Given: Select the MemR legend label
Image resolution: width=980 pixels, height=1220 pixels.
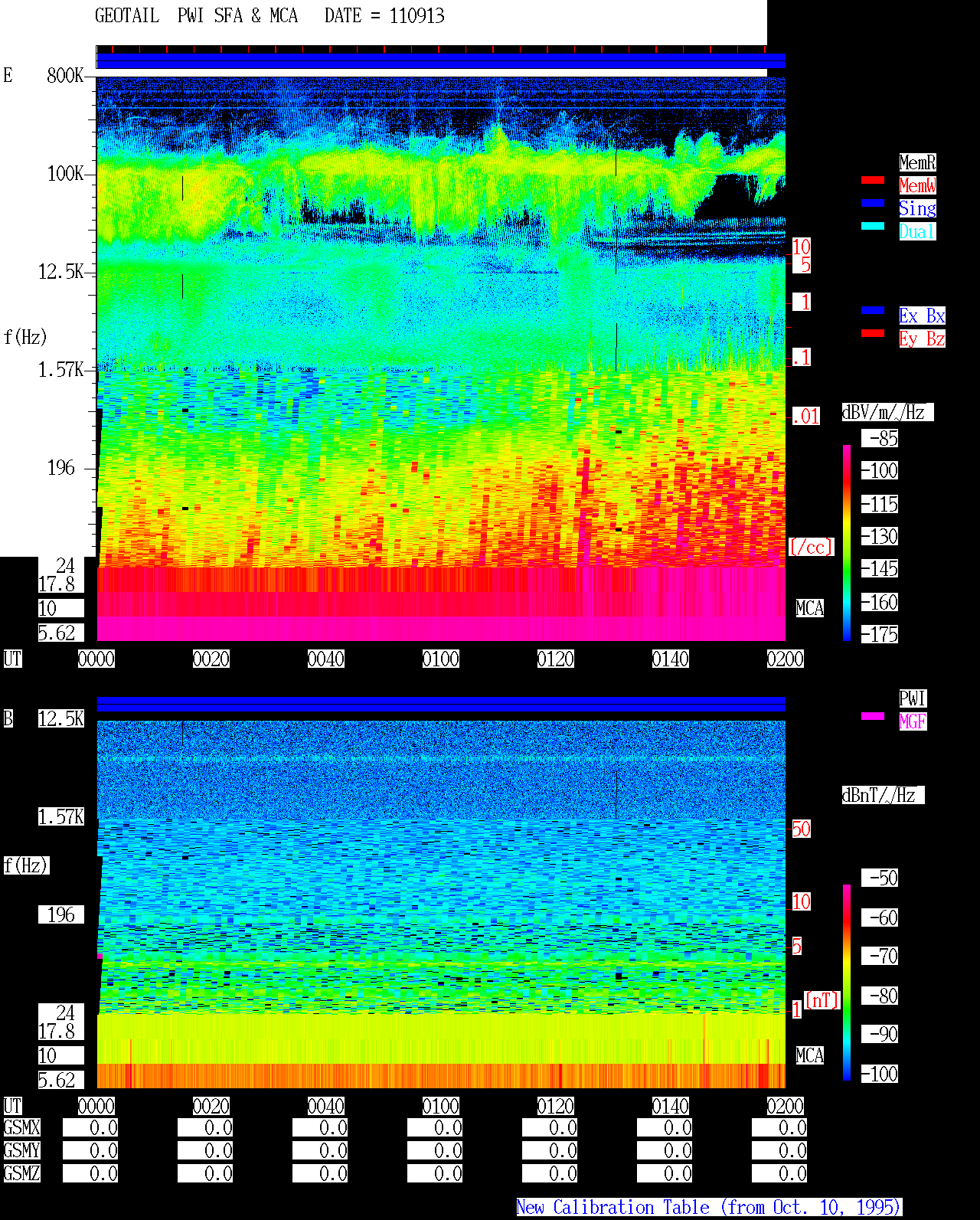Looking at the screenshot, I should 917,162.
